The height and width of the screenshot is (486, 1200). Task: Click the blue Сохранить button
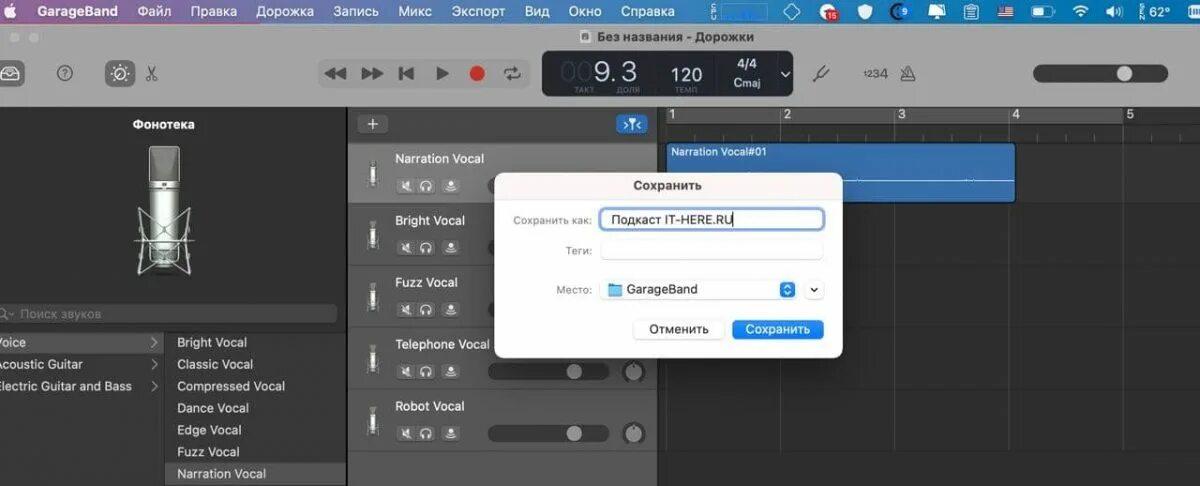pyautogui.click(x=778, y=329)
